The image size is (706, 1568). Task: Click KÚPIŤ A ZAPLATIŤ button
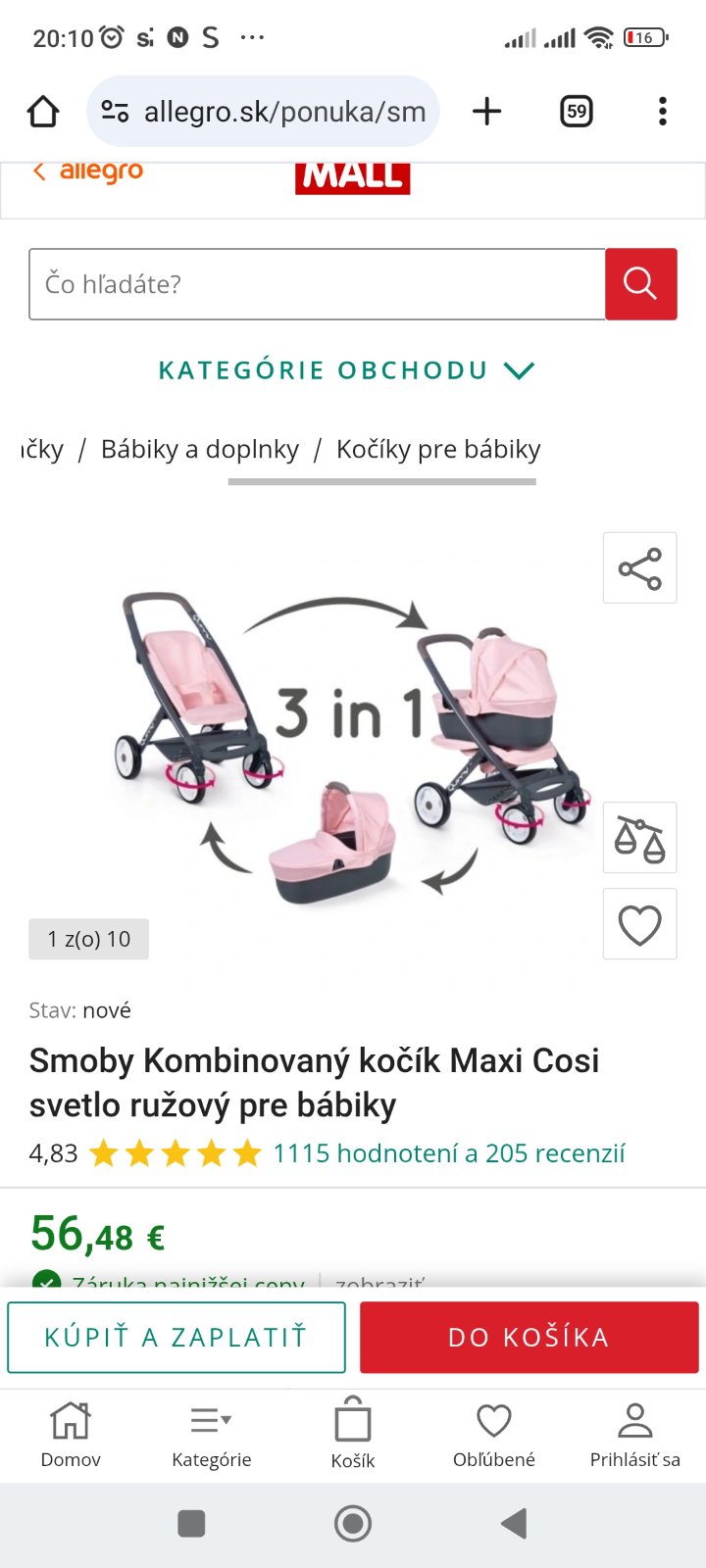click(x=176, y=1338)
